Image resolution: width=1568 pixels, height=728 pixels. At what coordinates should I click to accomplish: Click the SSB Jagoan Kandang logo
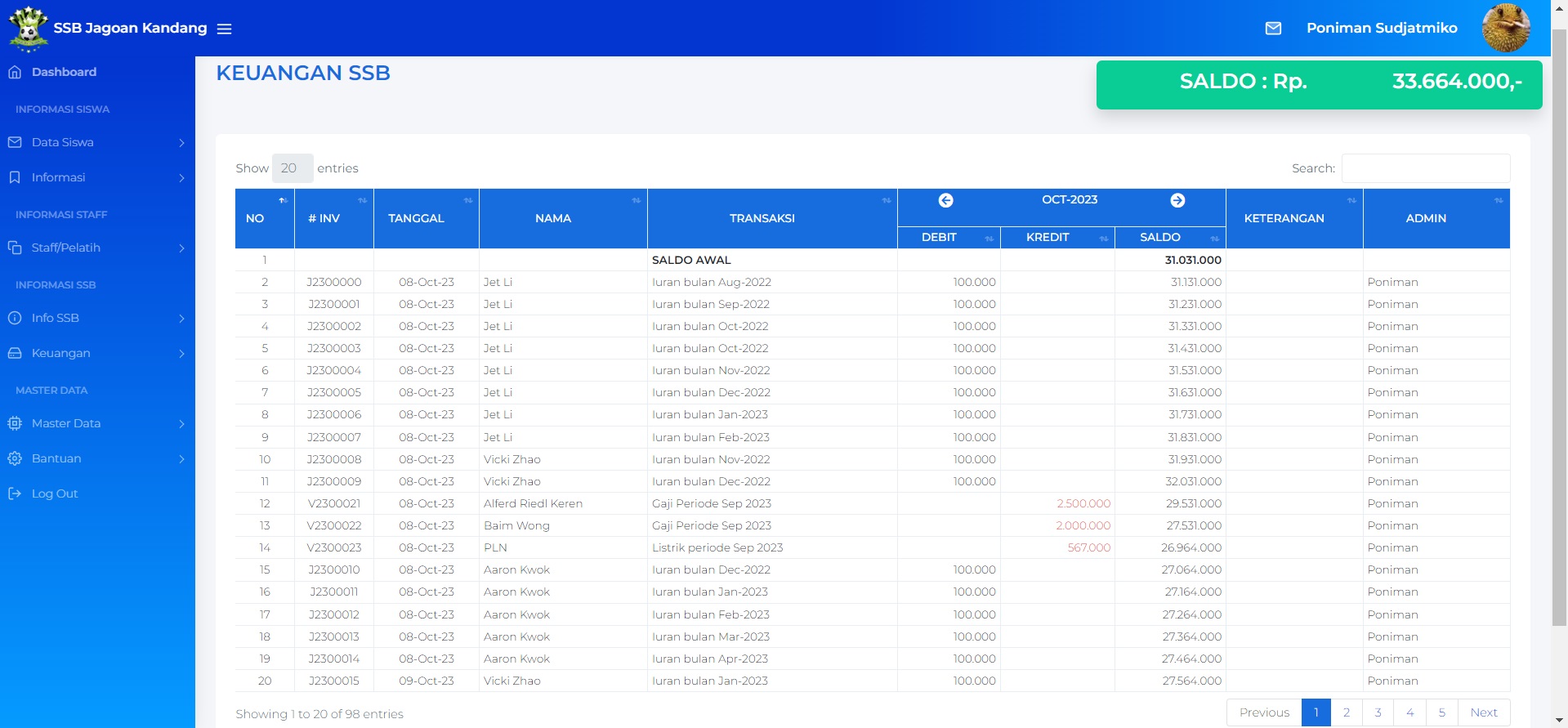(x=29, y=29)
